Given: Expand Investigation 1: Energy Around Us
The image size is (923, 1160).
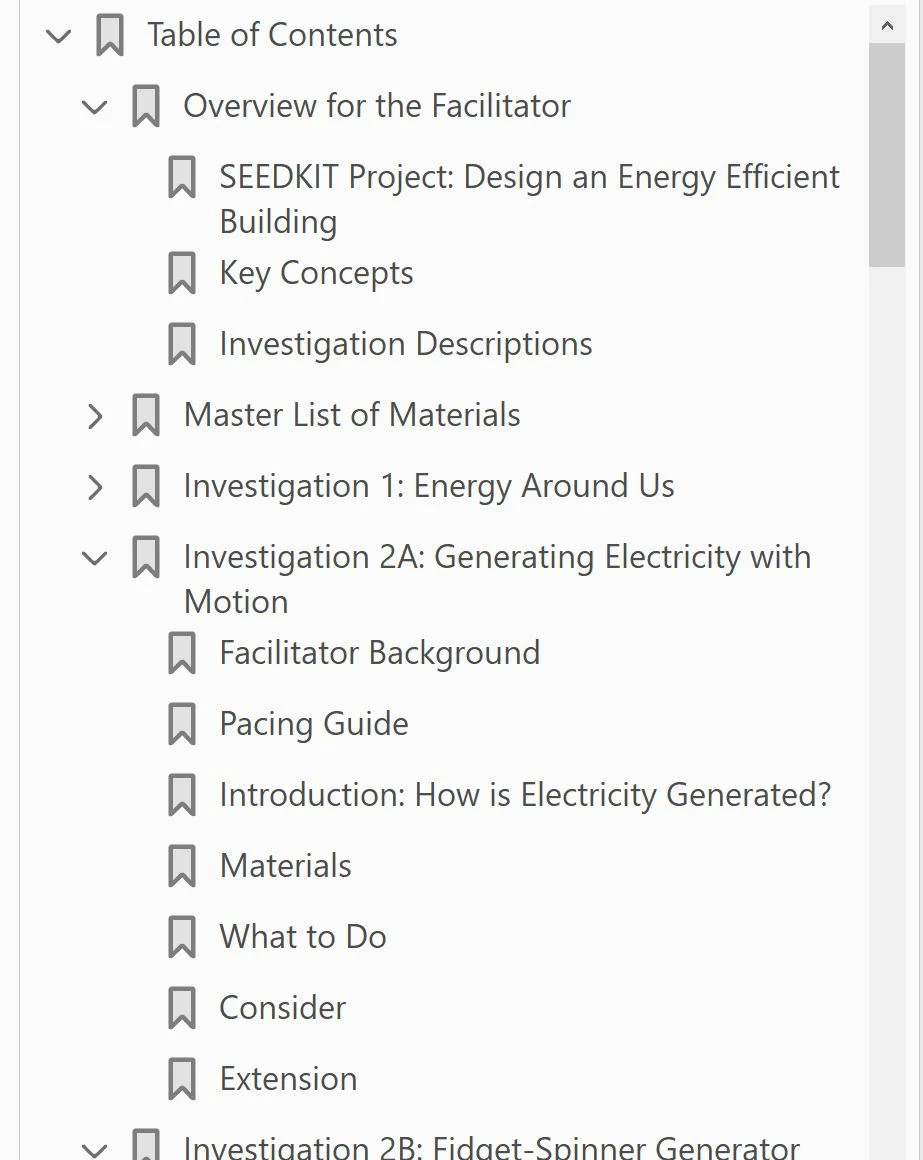Looking at the screenshot, I should pyautogui.click(x=95, y=487).
